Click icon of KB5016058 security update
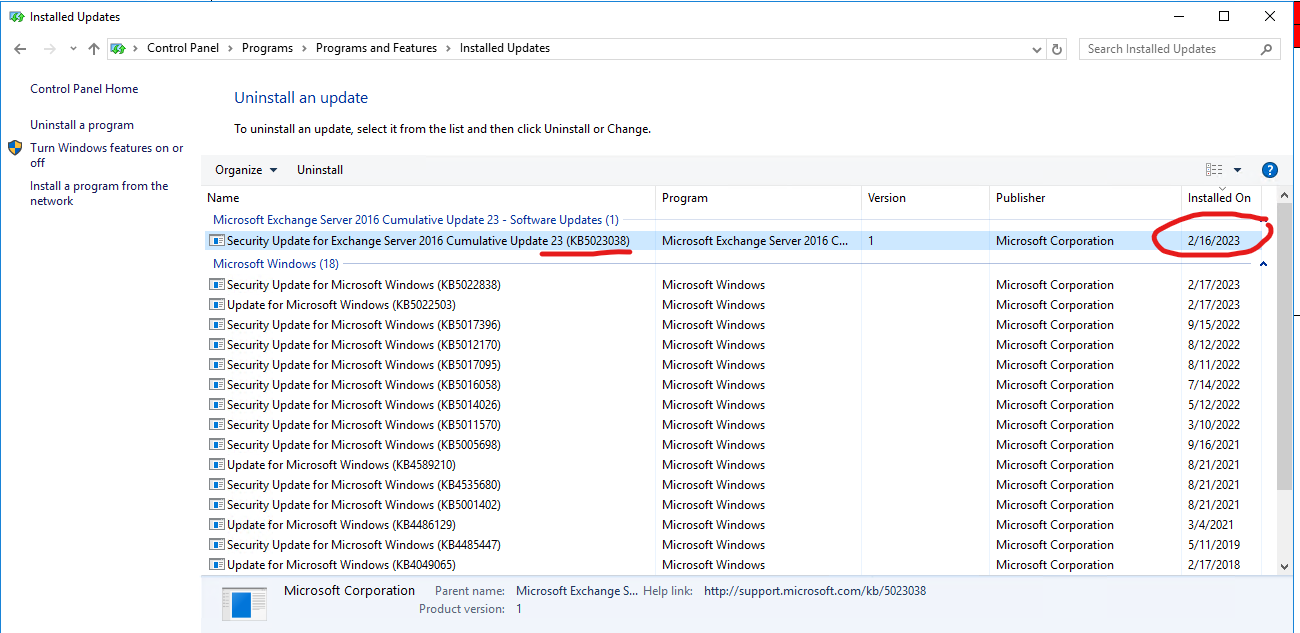This screenshot has width=1300, height=633. 217,385
